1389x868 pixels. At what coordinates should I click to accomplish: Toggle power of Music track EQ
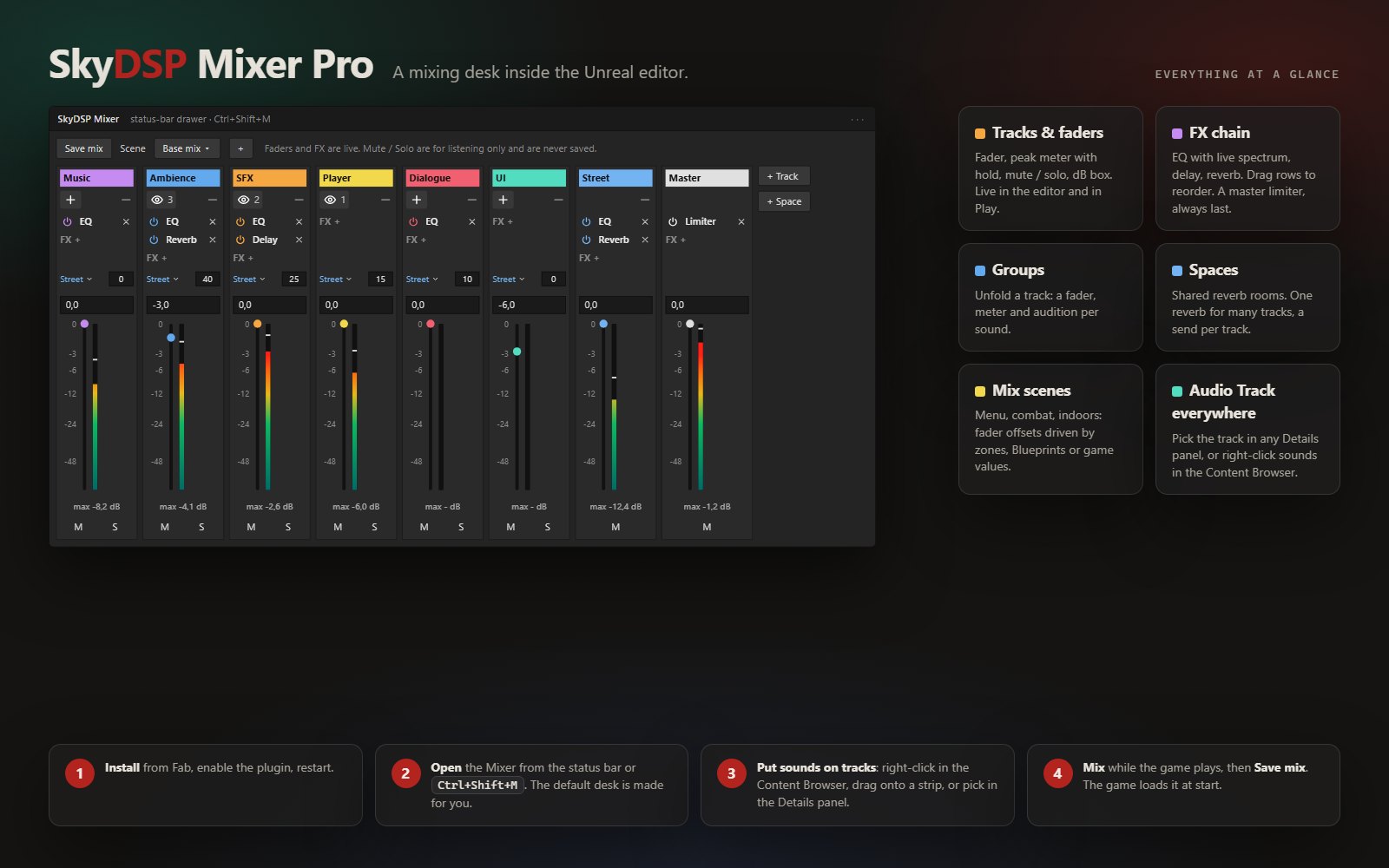coord(67,222)
